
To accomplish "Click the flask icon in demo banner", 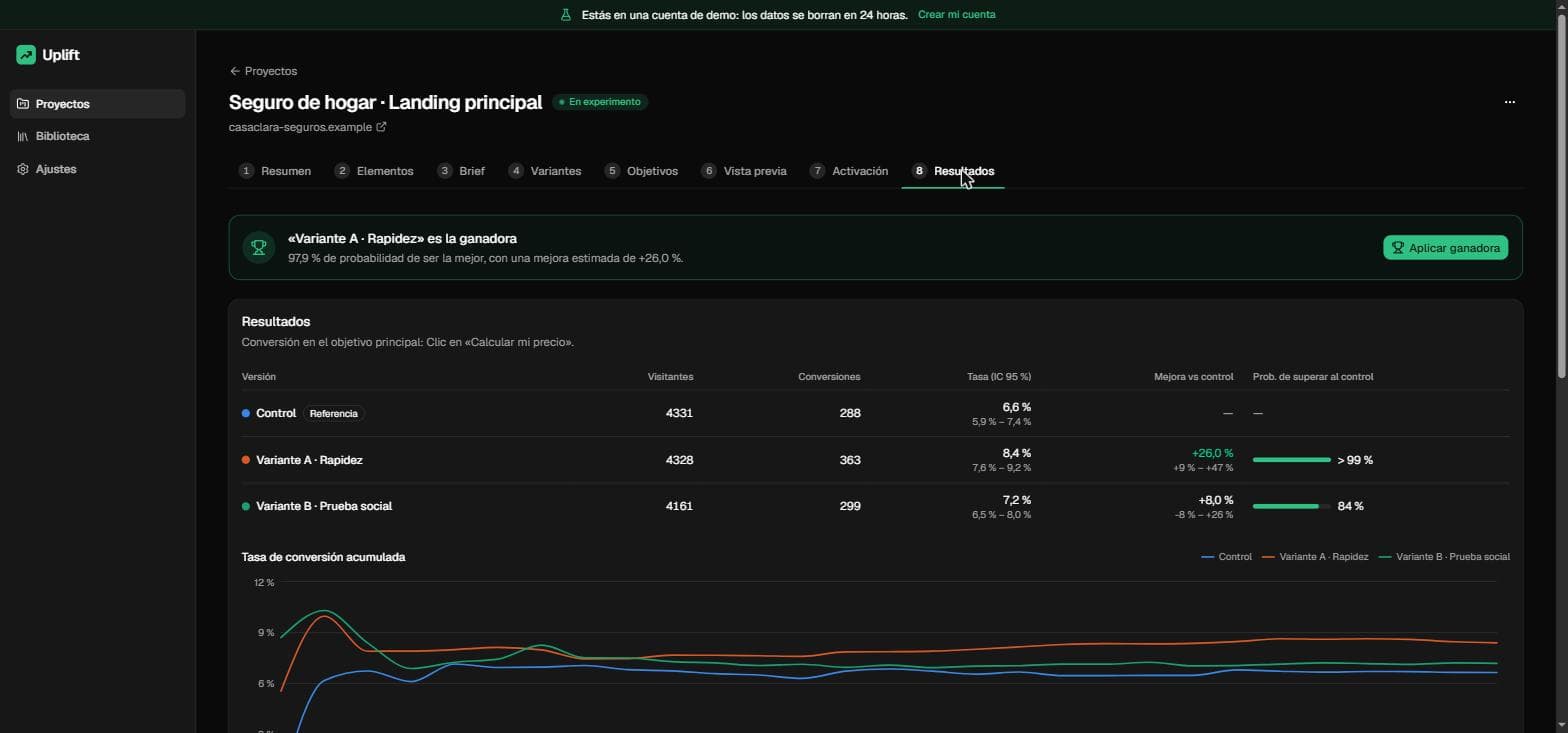I will (x=566, y=15).
